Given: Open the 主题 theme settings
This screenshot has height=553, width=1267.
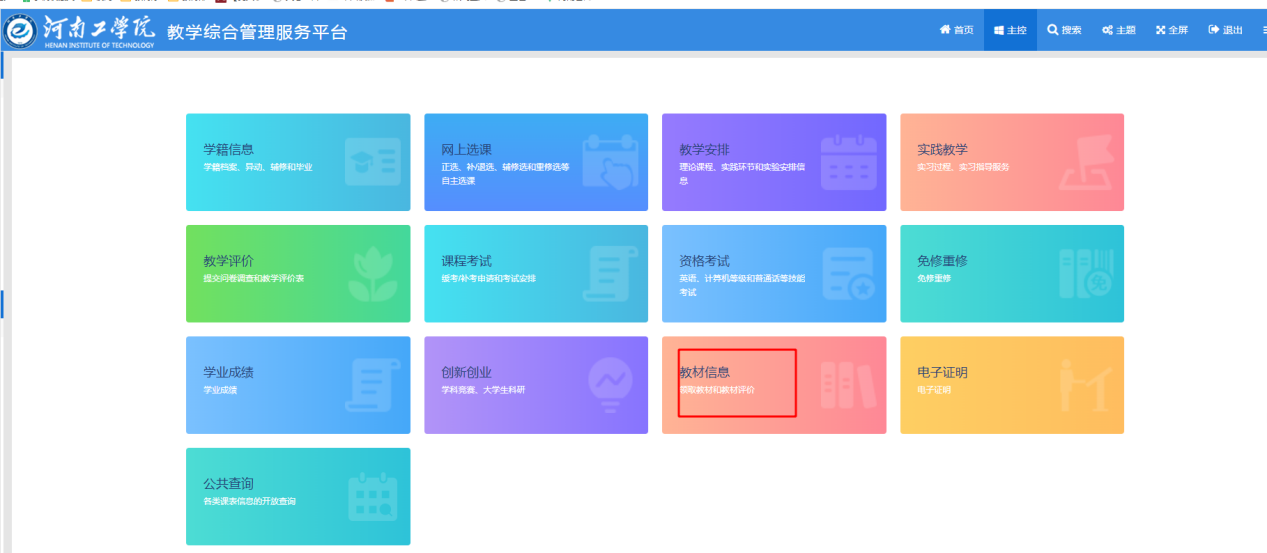Looking at the screenshot, I should coord(1118,30).
